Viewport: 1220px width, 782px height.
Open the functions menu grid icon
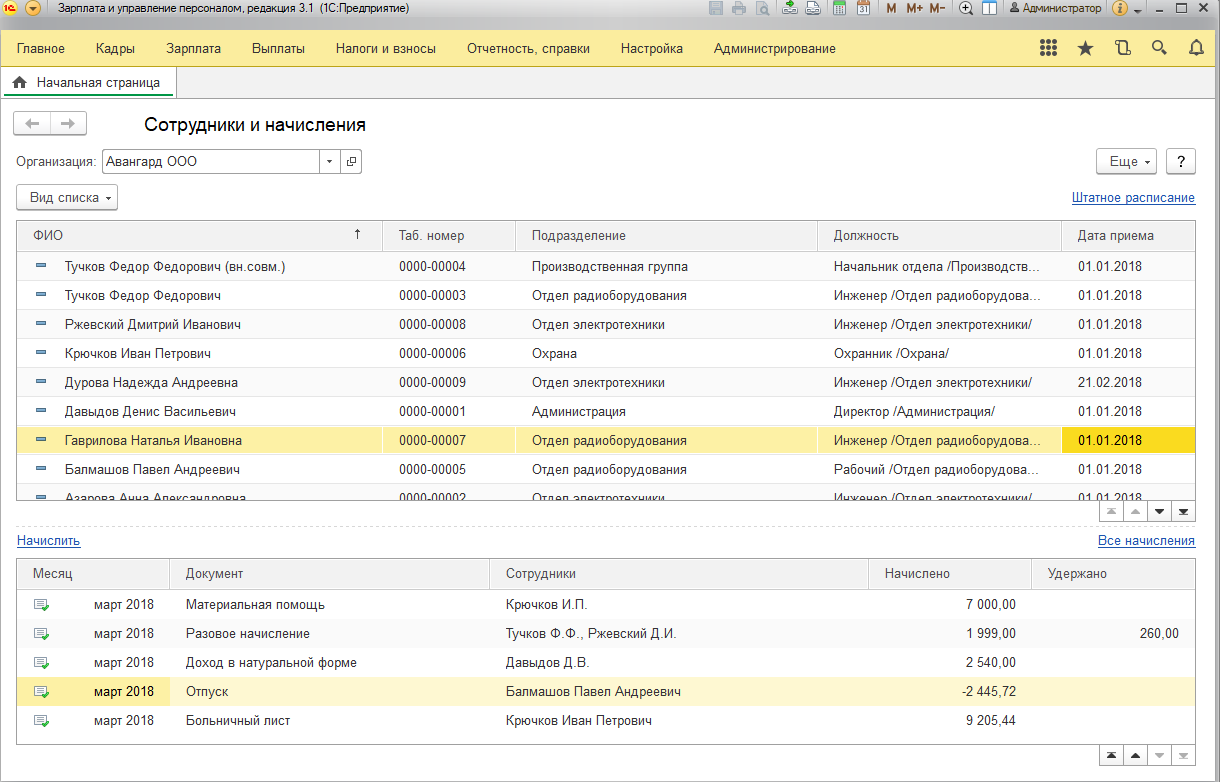(1048, 48)
